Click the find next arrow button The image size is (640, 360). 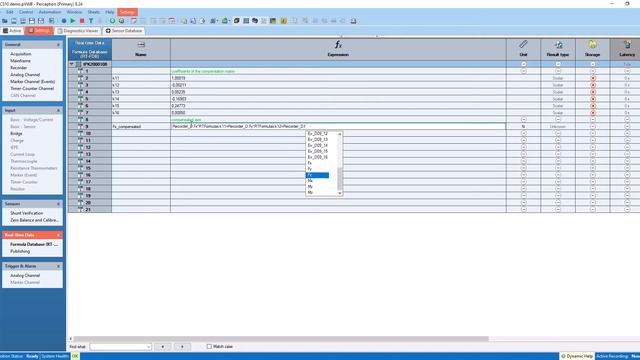pos(182,347)
